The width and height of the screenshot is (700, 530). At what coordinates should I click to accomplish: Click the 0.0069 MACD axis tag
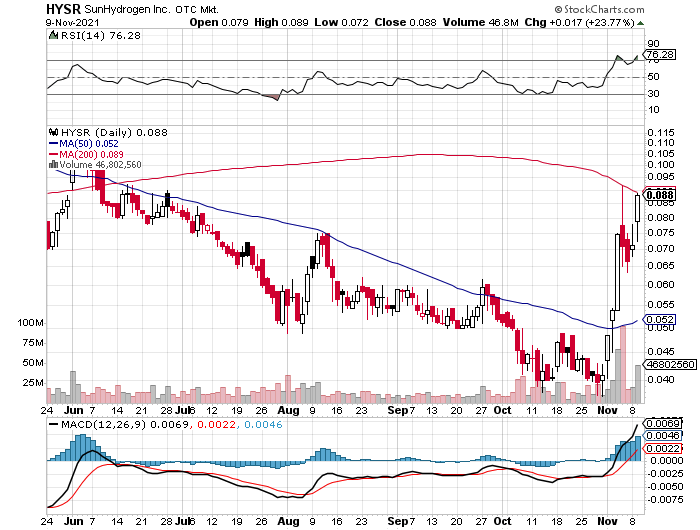pyautogui.click(x=663, y=423)
